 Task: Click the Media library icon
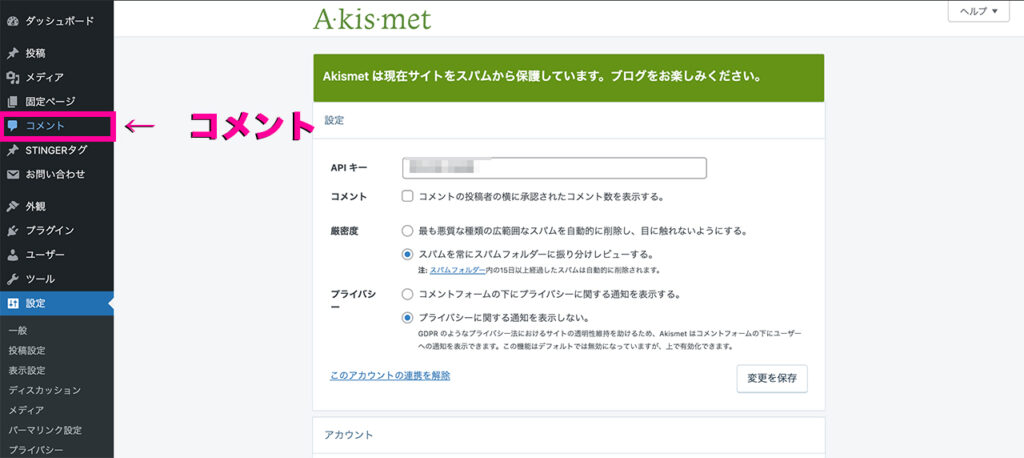pyautogui.click(x=12, y=77)
